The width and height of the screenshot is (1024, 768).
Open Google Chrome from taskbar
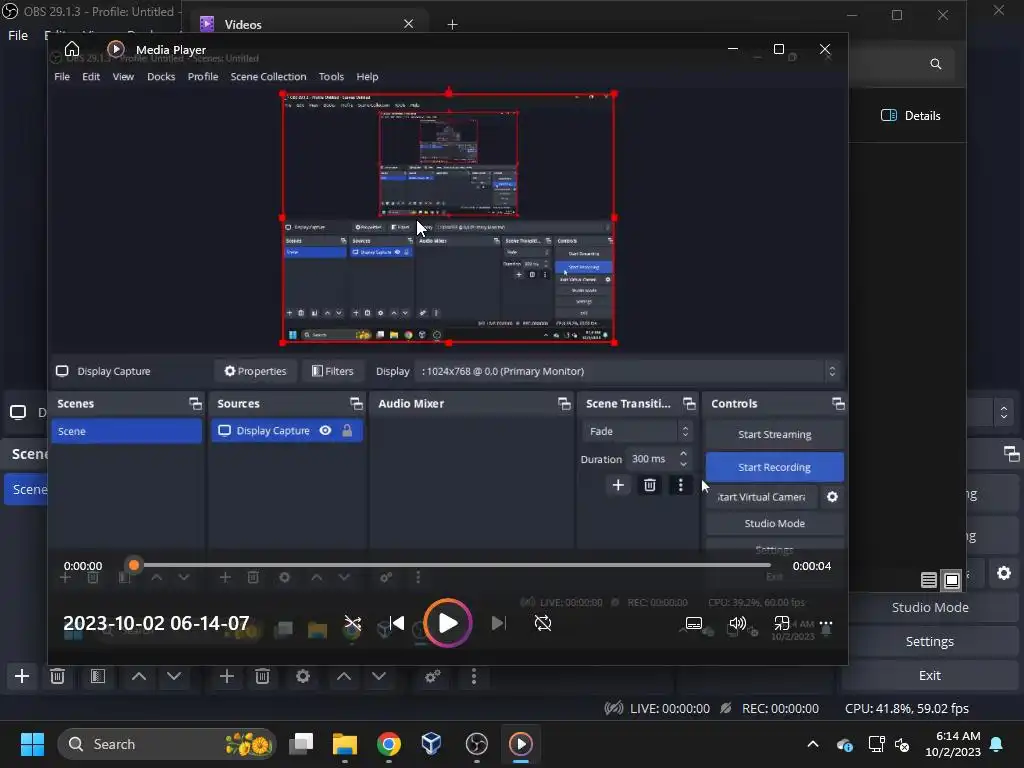coord(389,744)
